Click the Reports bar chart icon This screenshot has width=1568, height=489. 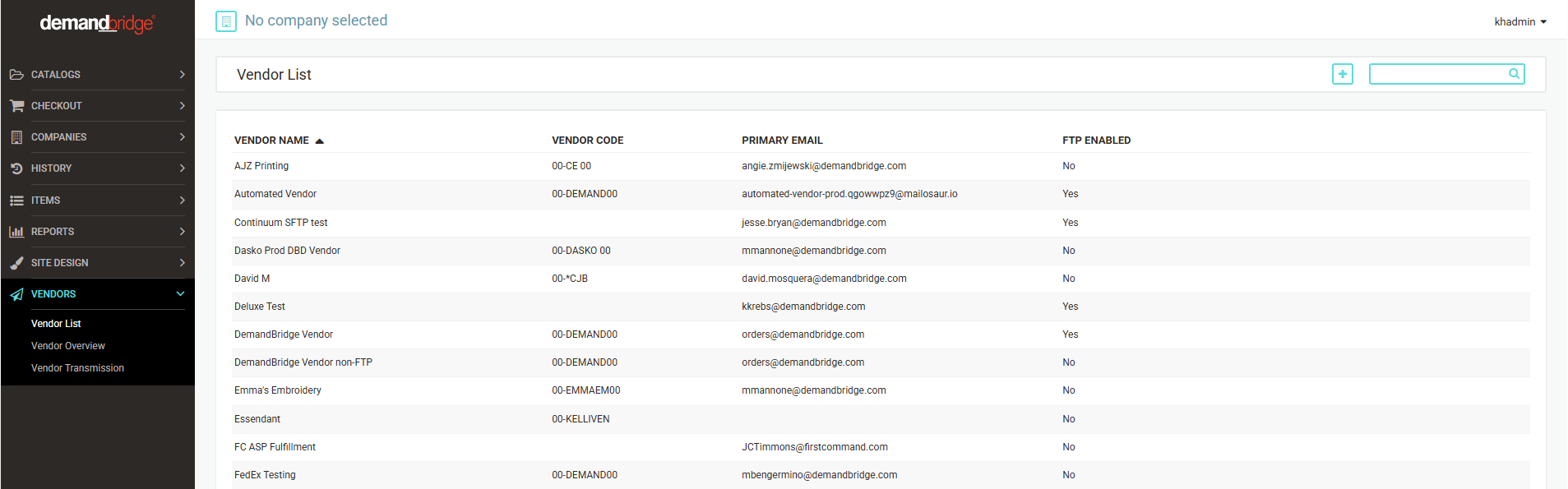coord(16,232)
